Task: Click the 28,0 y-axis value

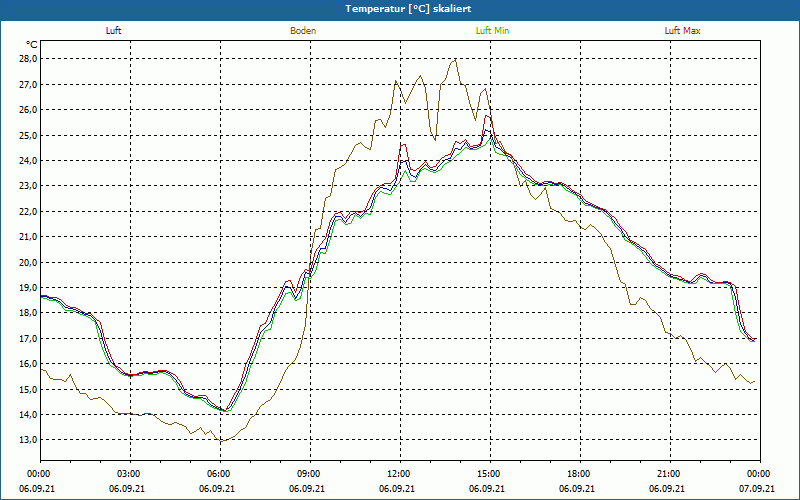Action: [x=28, y=59]
